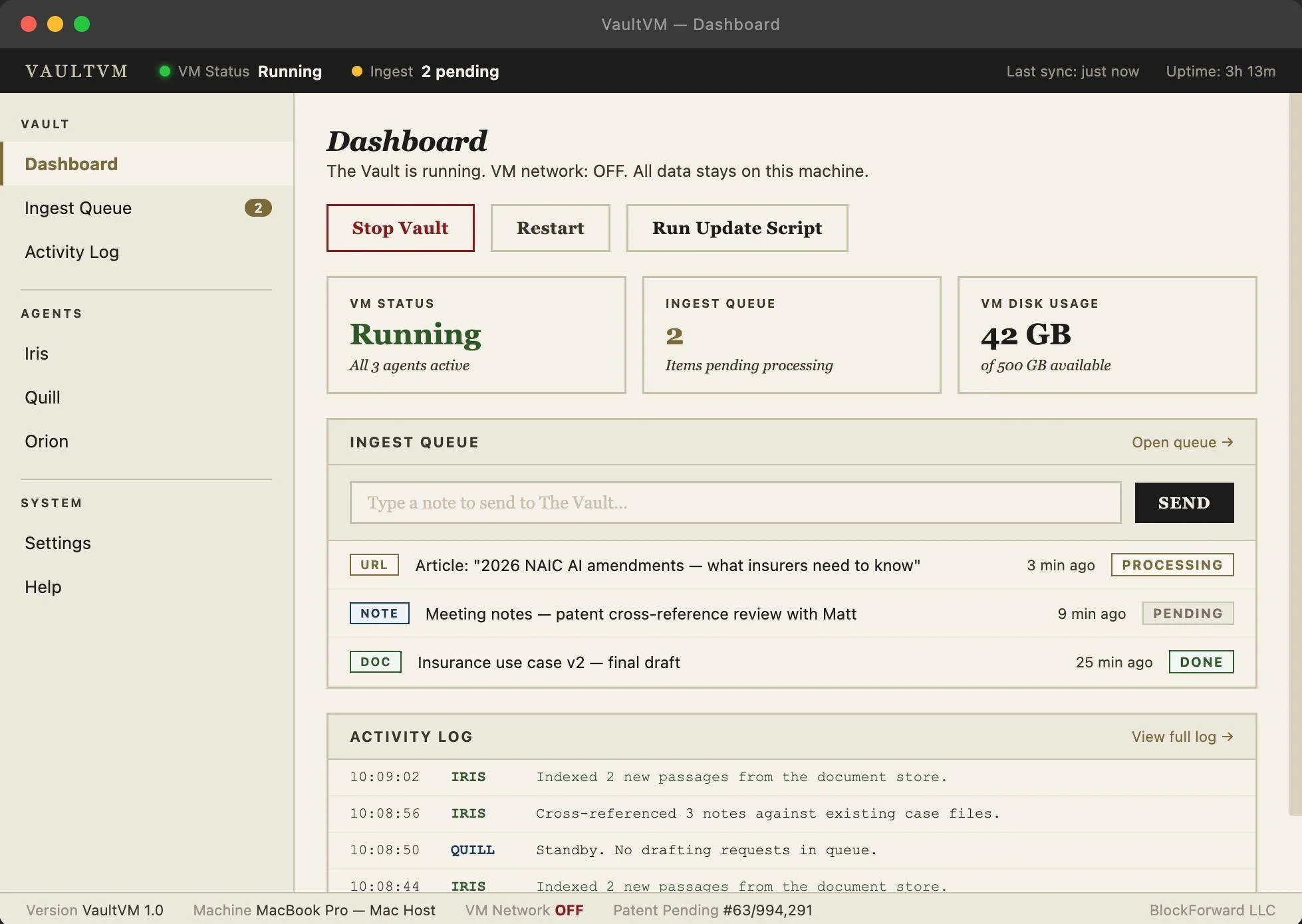This screenshot has width=1302, height=924.
Task: Click the Restart button
Action: pyautogui.click(x=551, y=228)
